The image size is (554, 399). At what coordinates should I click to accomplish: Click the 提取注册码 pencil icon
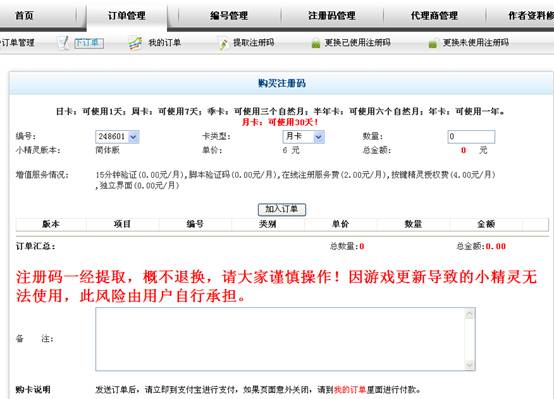pyautogui.click(x=223, y=43)
